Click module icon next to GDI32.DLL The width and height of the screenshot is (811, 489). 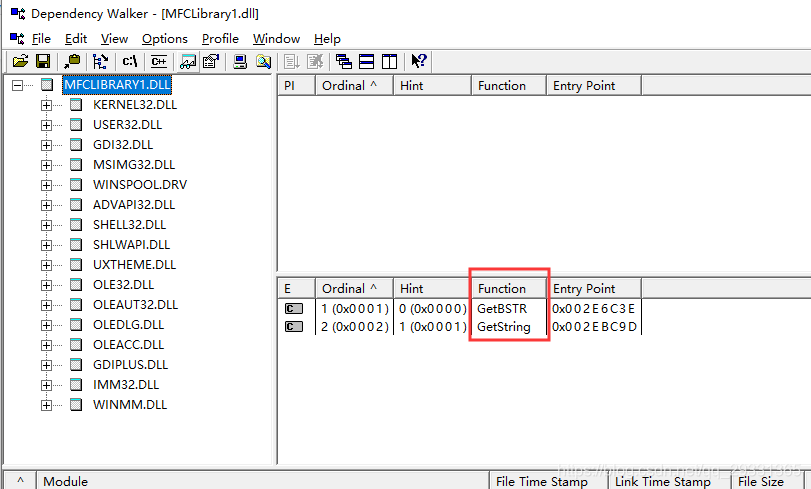tap(76, 145)
